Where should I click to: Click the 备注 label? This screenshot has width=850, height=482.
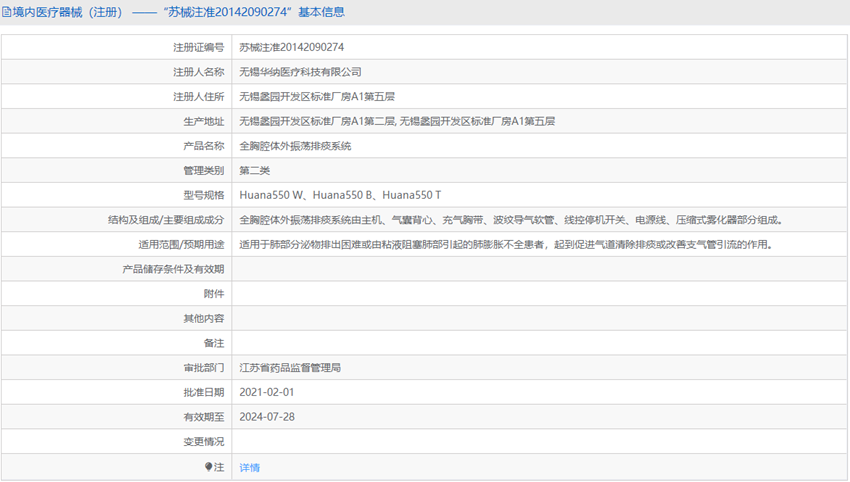[214, 343]
